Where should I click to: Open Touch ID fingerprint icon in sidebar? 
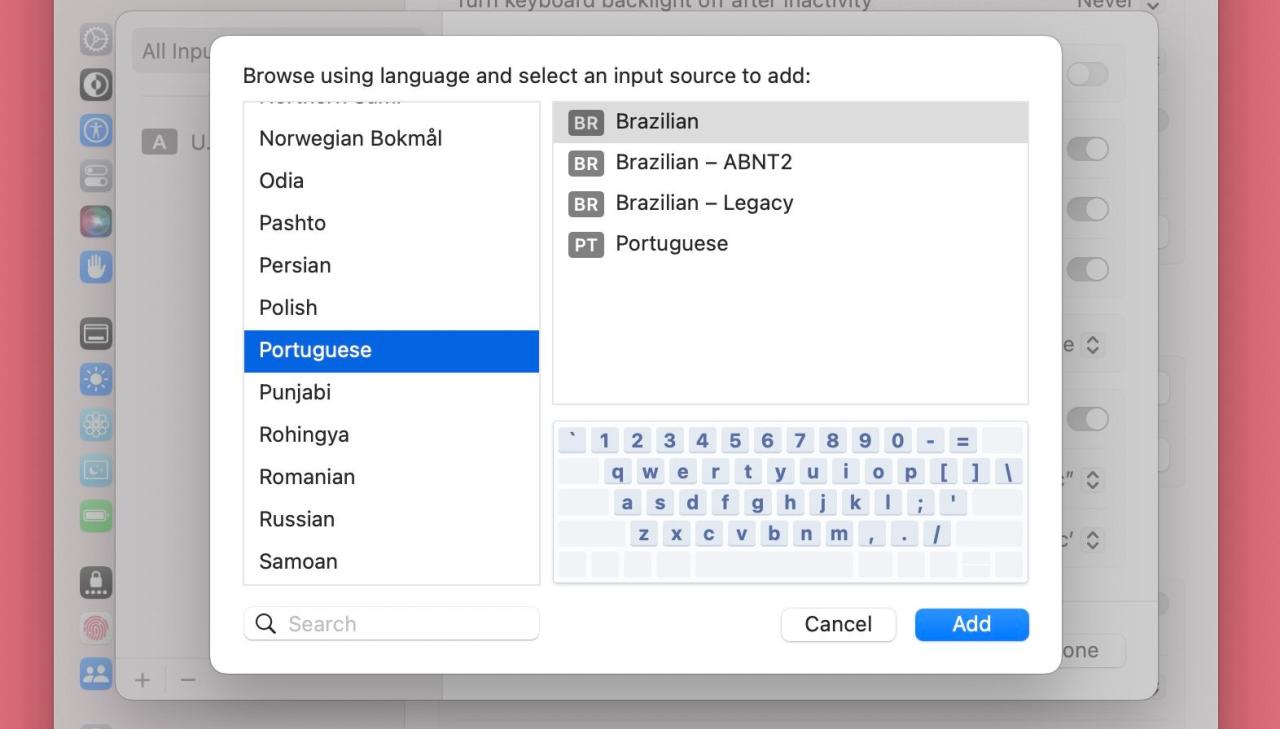[96, 628]
